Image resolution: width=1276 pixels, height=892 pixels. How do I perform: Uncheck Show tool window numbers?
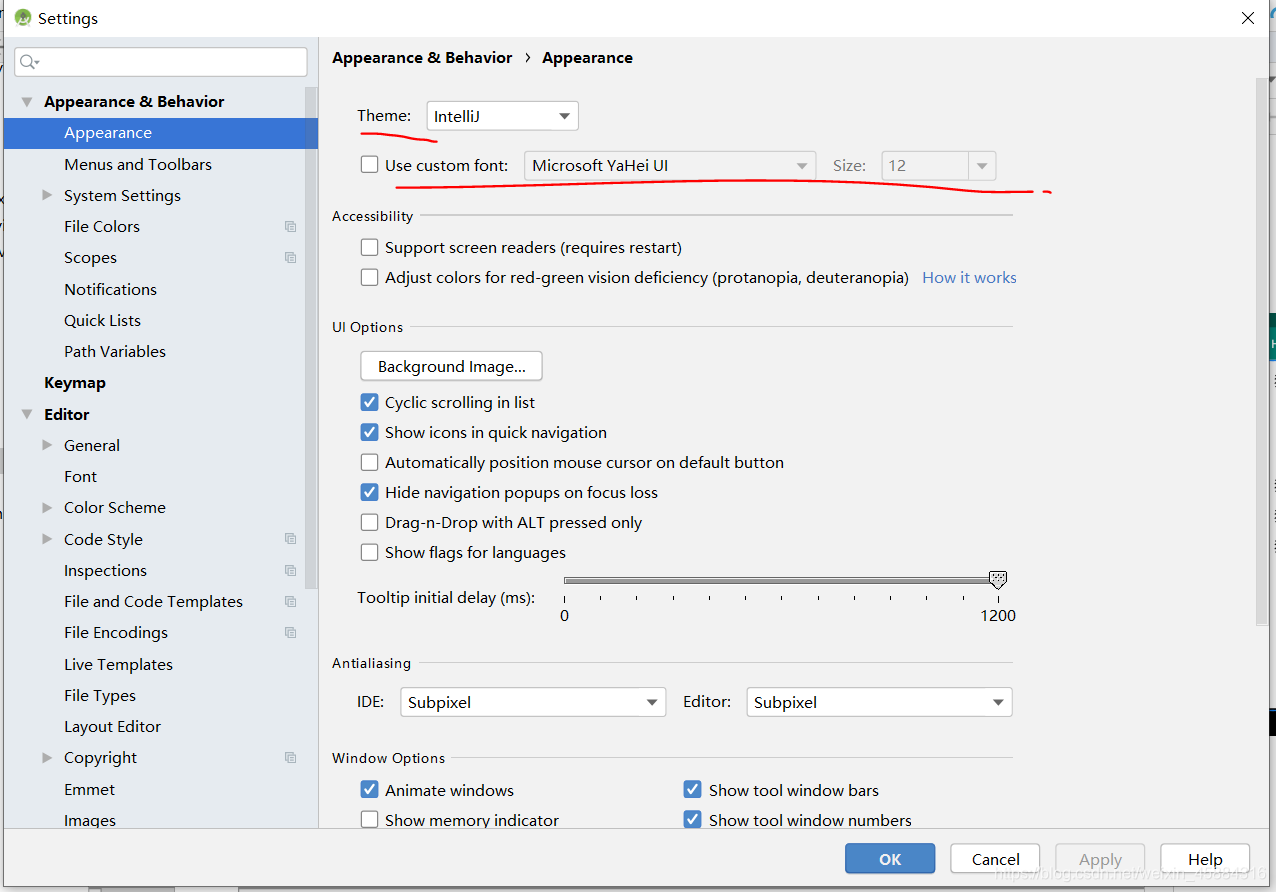pos(692,820)
